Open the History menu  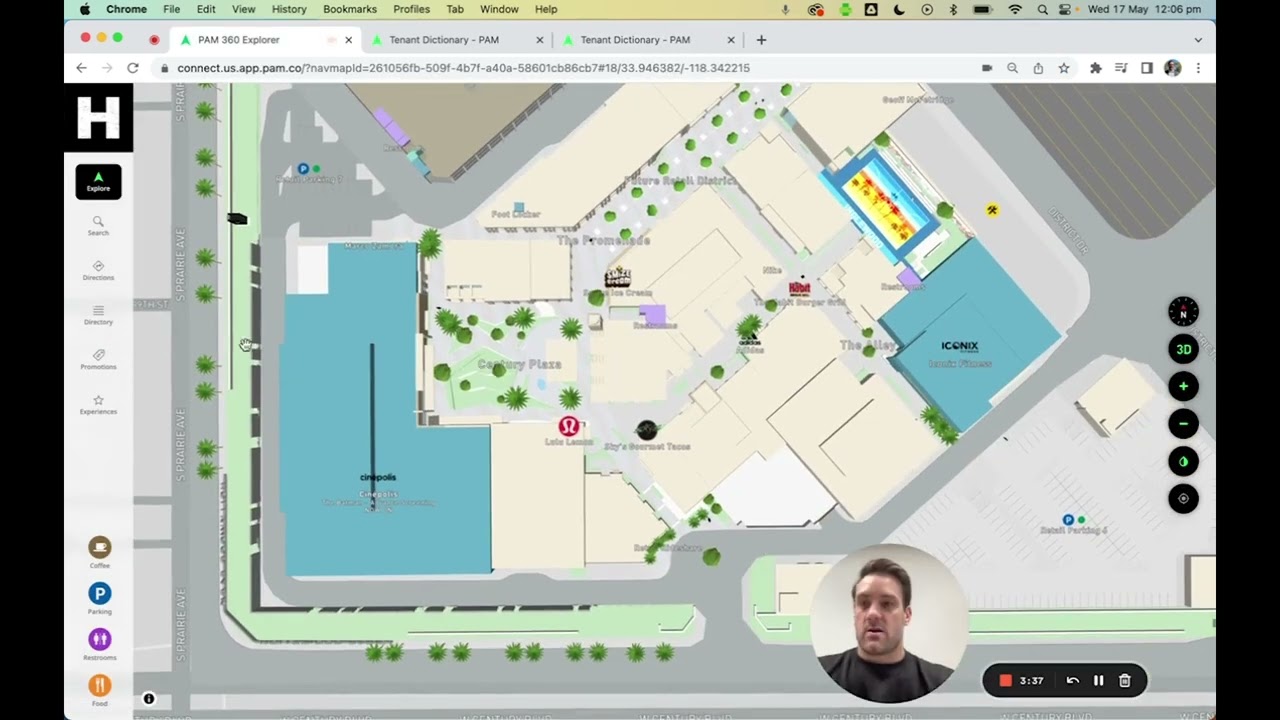coord(289,9)
